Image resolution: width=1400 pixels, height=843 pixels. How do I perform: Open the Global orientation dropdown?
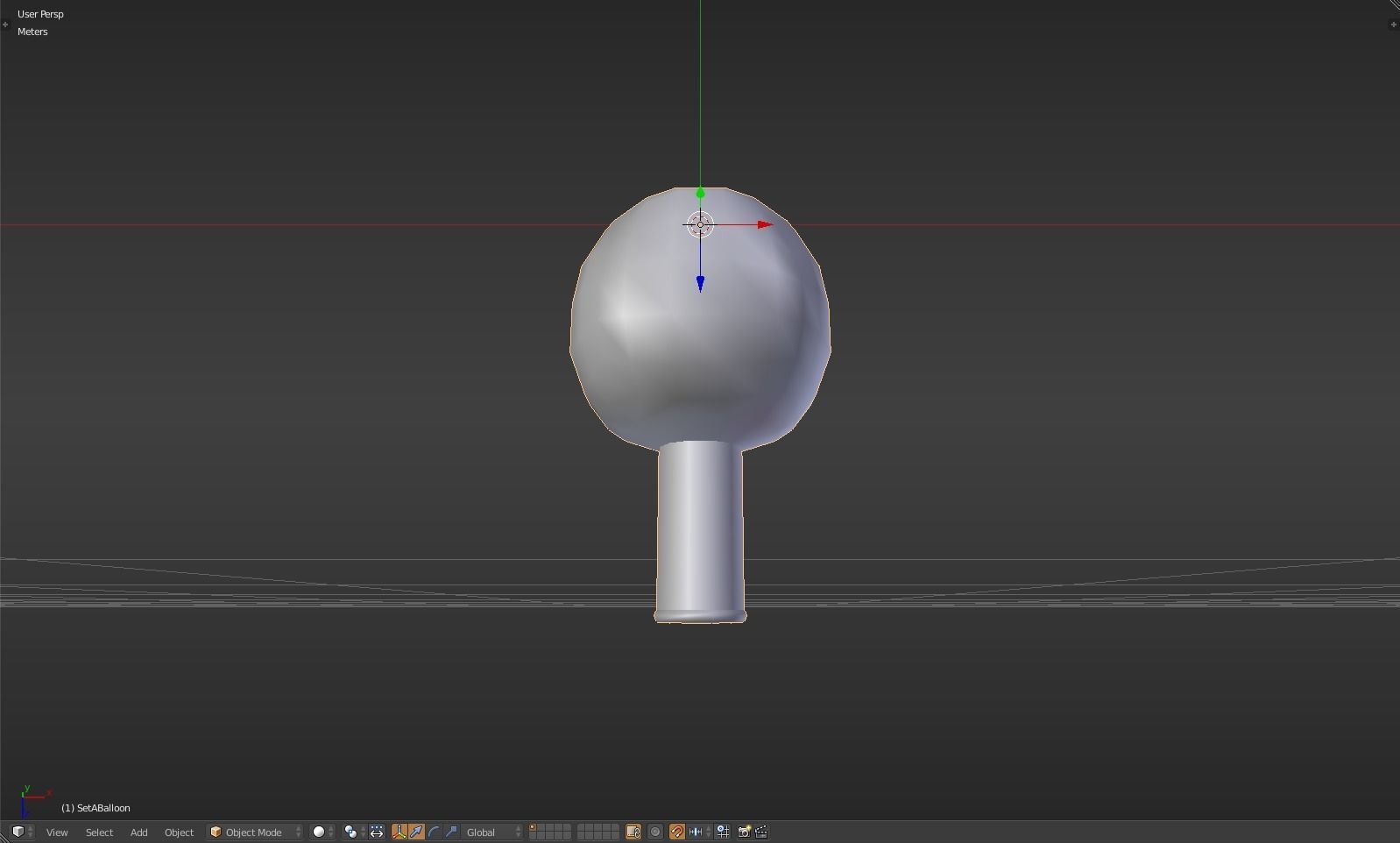click(493, 832)
